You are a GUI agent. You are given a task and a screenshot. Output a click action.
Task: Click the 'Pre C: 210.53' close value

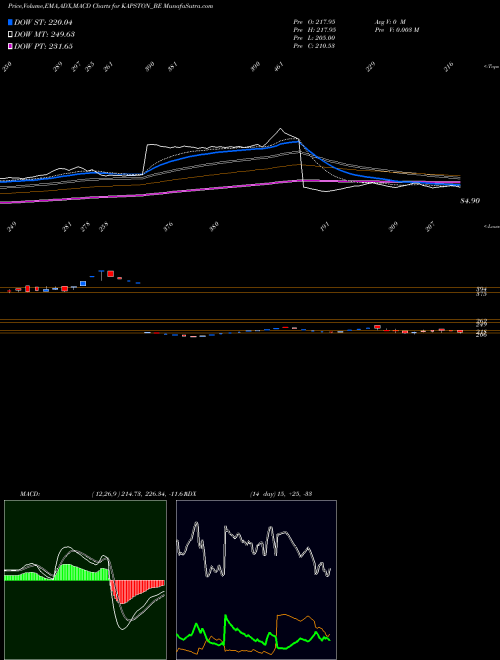coord(314,46)
